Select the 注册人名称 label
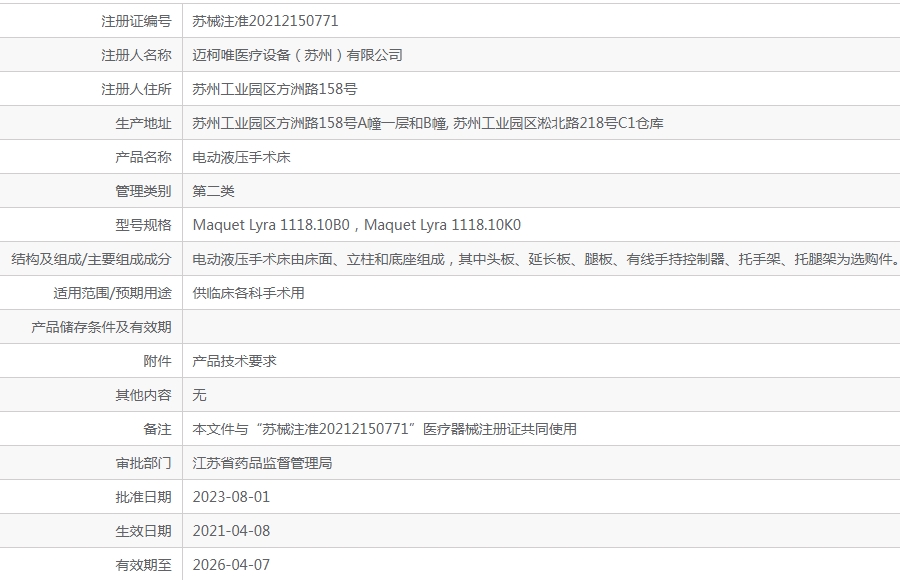Image resolution: width=900 pixels, height=580 pixels. point(136,55)
